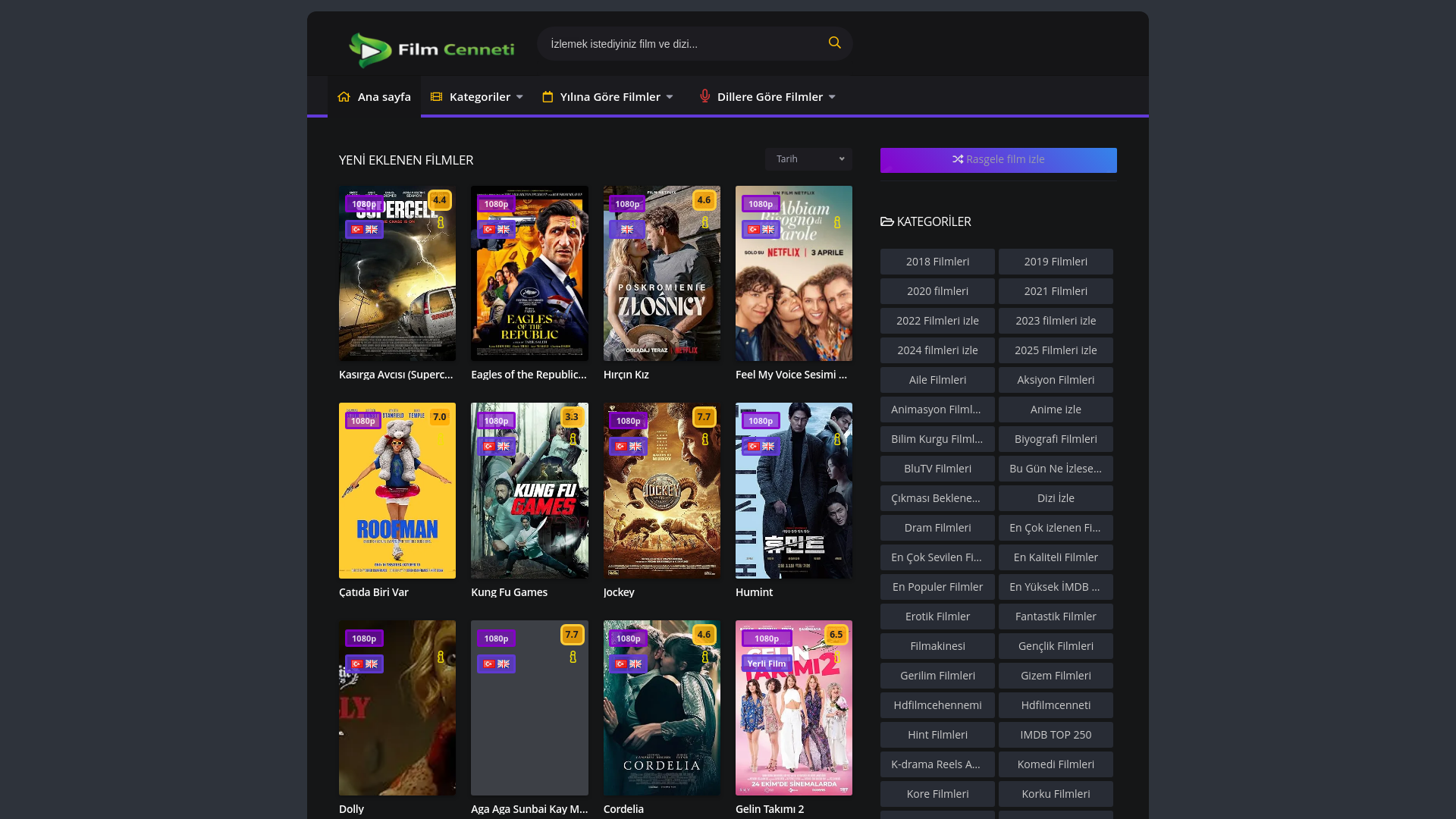Click the 1080p badge on Eagles of the Republic
Screen dimensions: 1456x819
[496, 204]
